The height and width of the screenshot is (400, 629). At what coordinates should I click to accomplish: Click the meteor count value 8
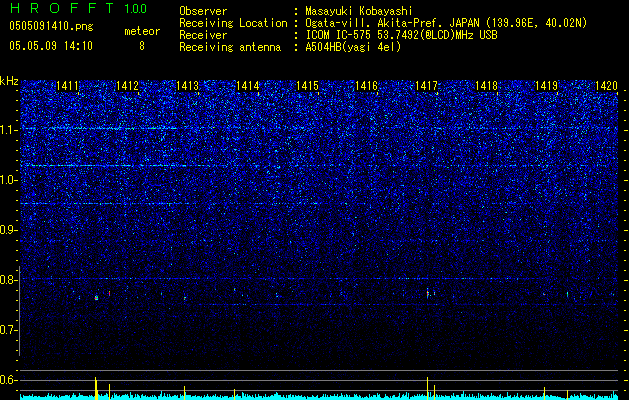pyautogui.click(x=142, y=46)
